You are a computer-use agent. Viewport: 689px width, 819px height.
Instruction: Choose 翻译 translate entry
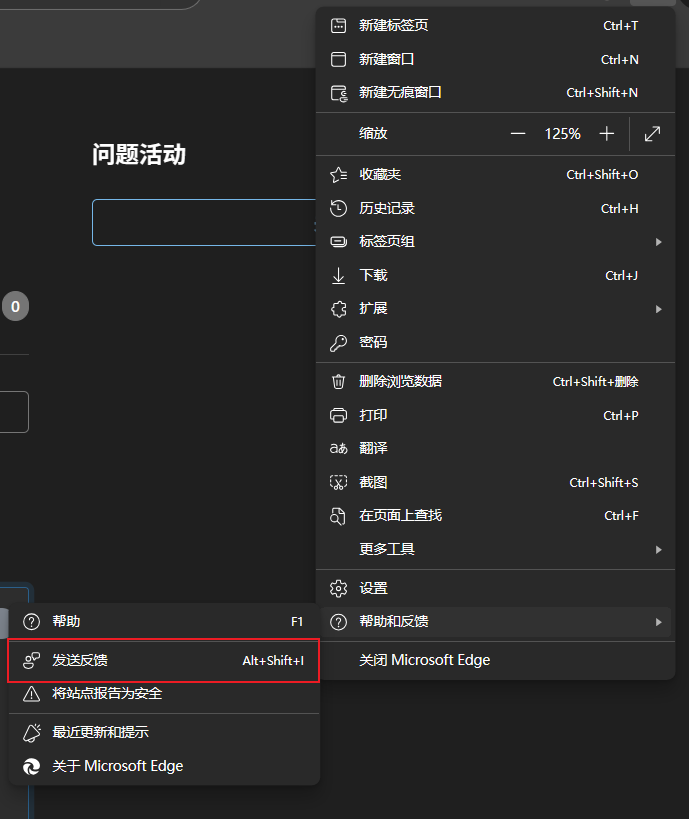495,448
